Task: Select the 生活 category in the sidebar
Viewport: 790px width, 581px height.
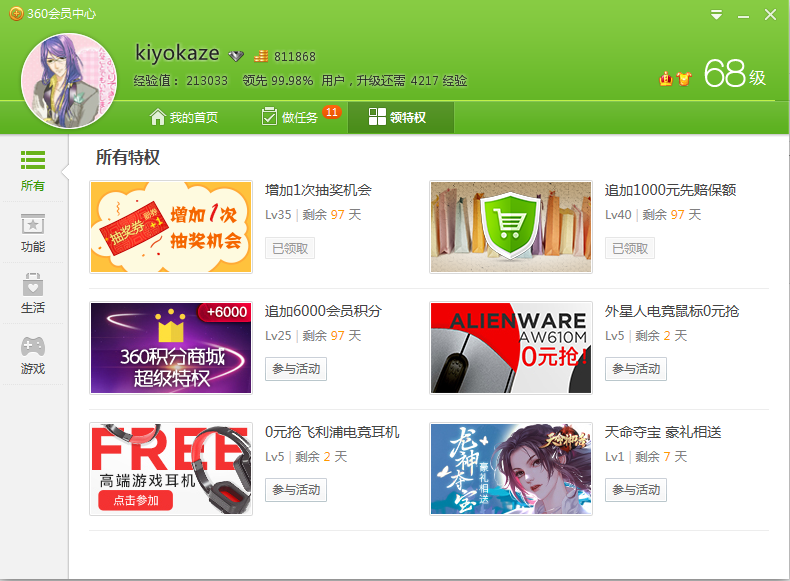Action: [x=33, y=293]
